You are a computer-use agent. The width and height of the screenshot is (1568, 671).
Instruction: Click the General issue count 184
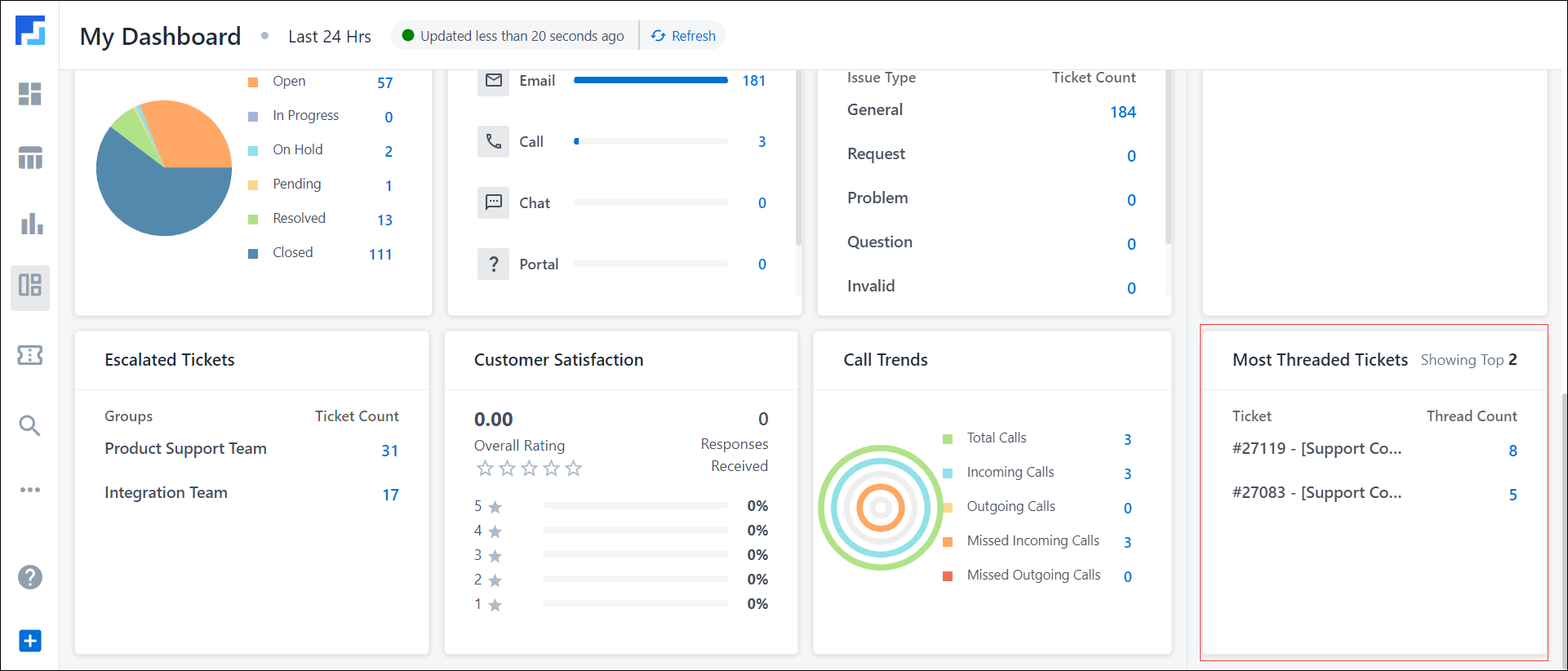click(1123, 112)
